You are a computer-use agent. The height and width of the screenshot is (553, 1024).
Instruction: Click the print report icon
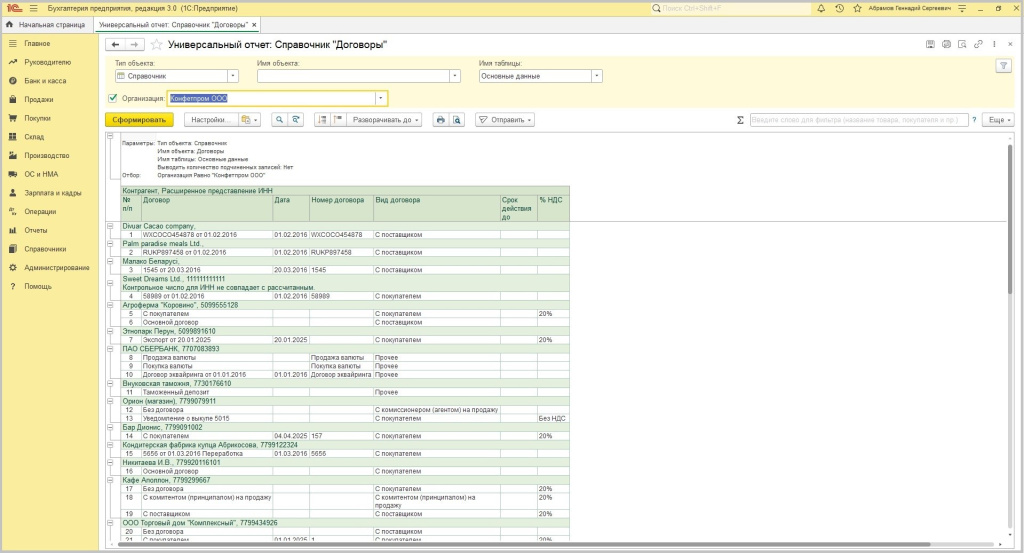point(440,120)
